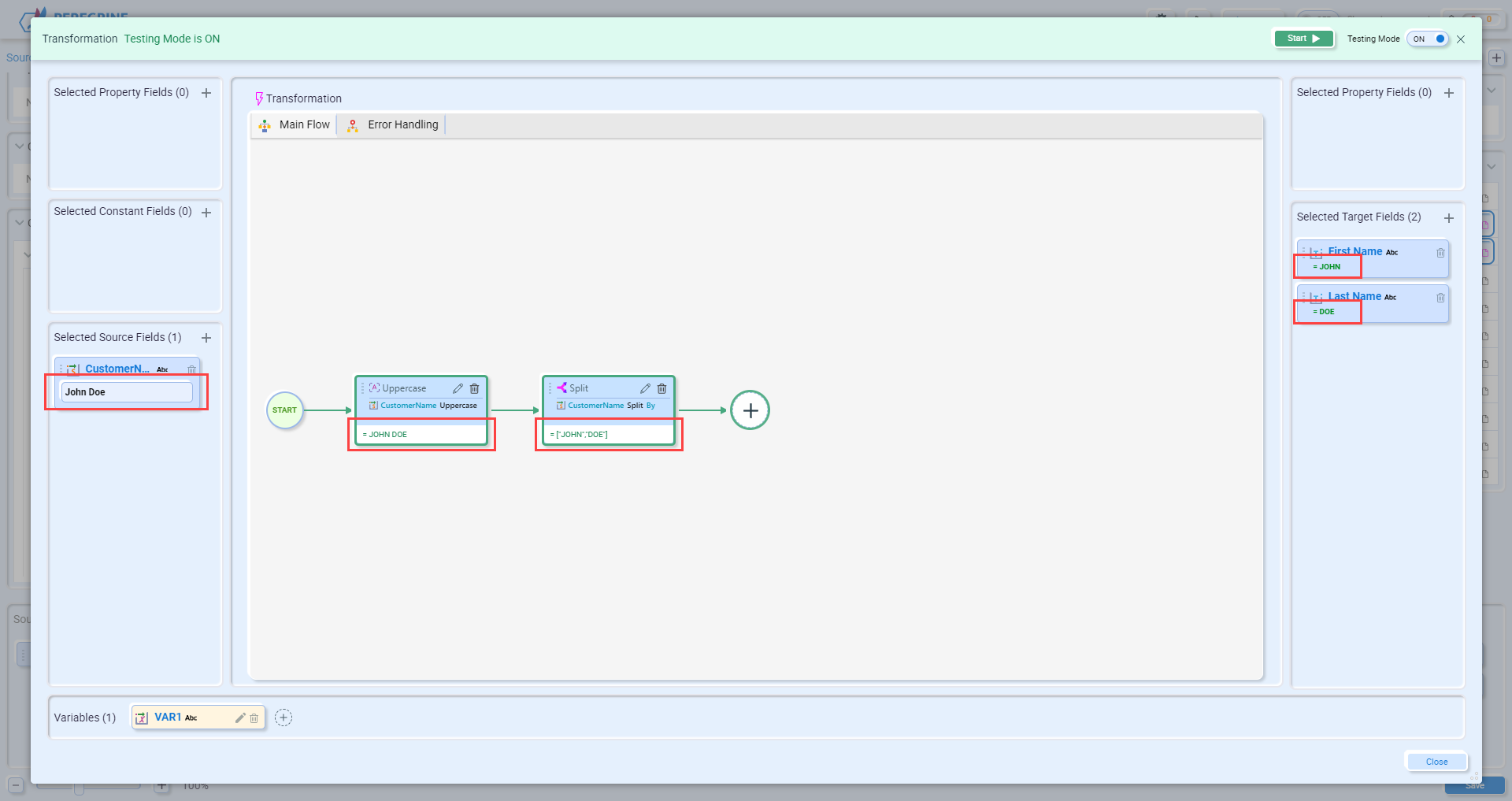Image resolution: width=1512 pixels, height=801 pixels.
Task: Click the Start button to run transformation
Action: (x=1303, y=39)
